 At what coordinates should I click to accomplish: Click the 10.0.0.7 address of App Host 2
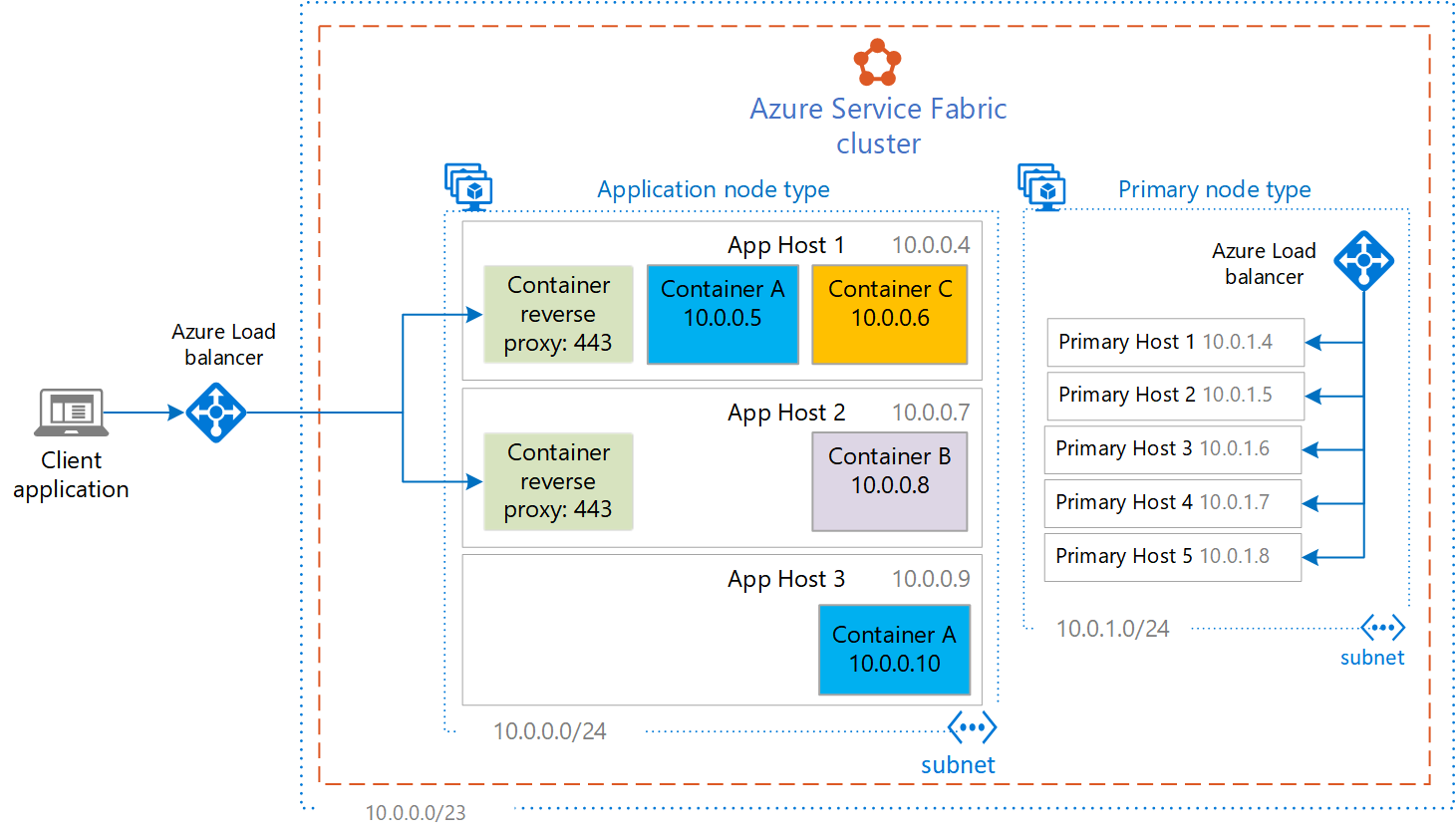pos(931,413)
